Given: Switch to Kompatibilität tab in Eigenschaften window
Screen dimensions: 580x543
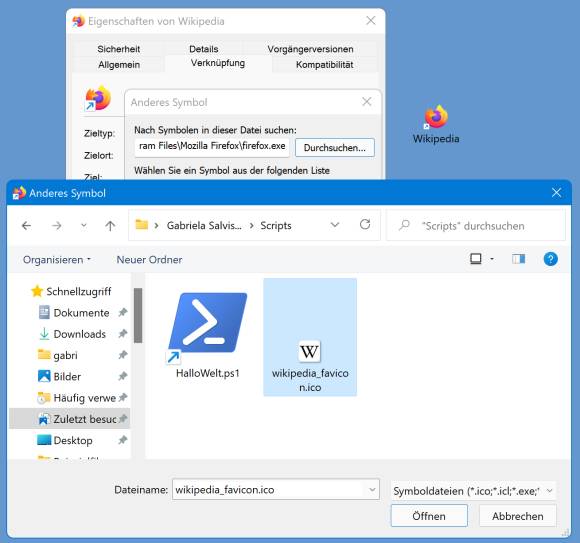Looking at the screenshot, I should (325, 65).
